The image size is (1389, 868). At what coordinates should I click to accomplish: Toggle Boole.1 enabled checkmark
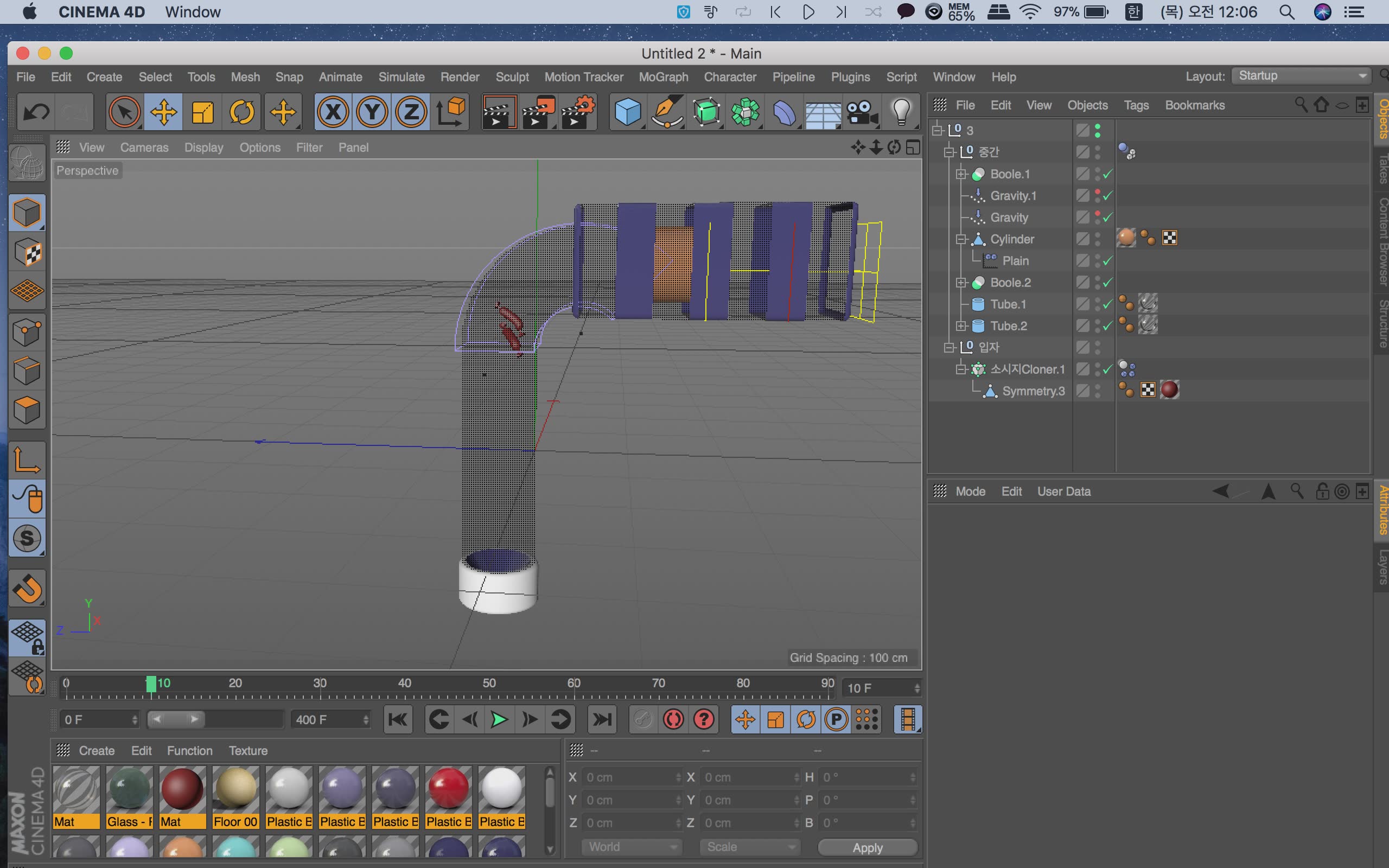point(1108,174)
